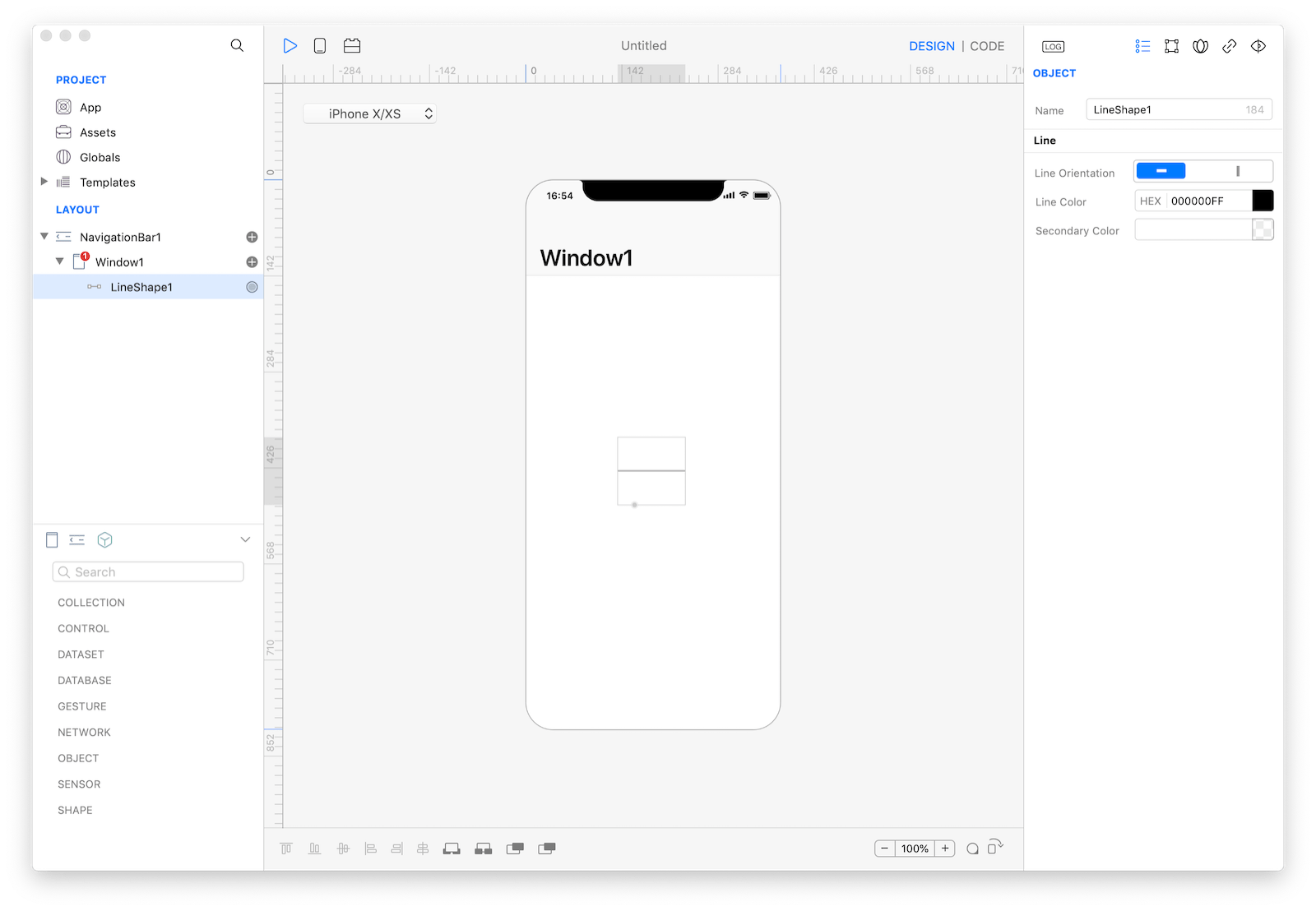
Task: Show the cube objects library icon
Action: pyautogui.click(x=104, y=539)
